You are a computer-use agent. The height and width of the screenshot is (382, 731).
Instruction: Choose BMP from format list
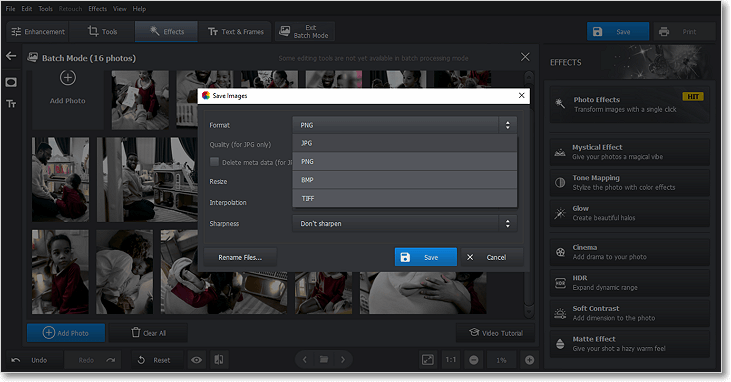pos(405,180)
